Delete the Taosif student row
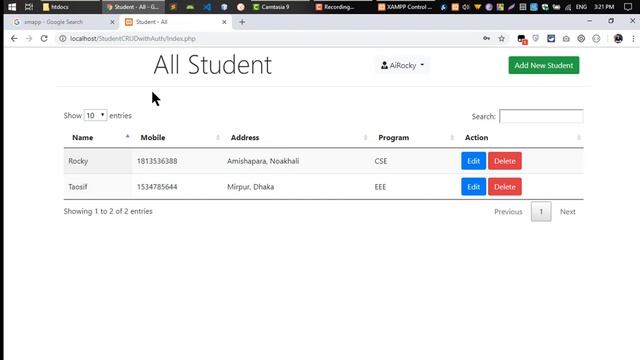Screen dimensions: 640x360 click(x=505, y=187)
